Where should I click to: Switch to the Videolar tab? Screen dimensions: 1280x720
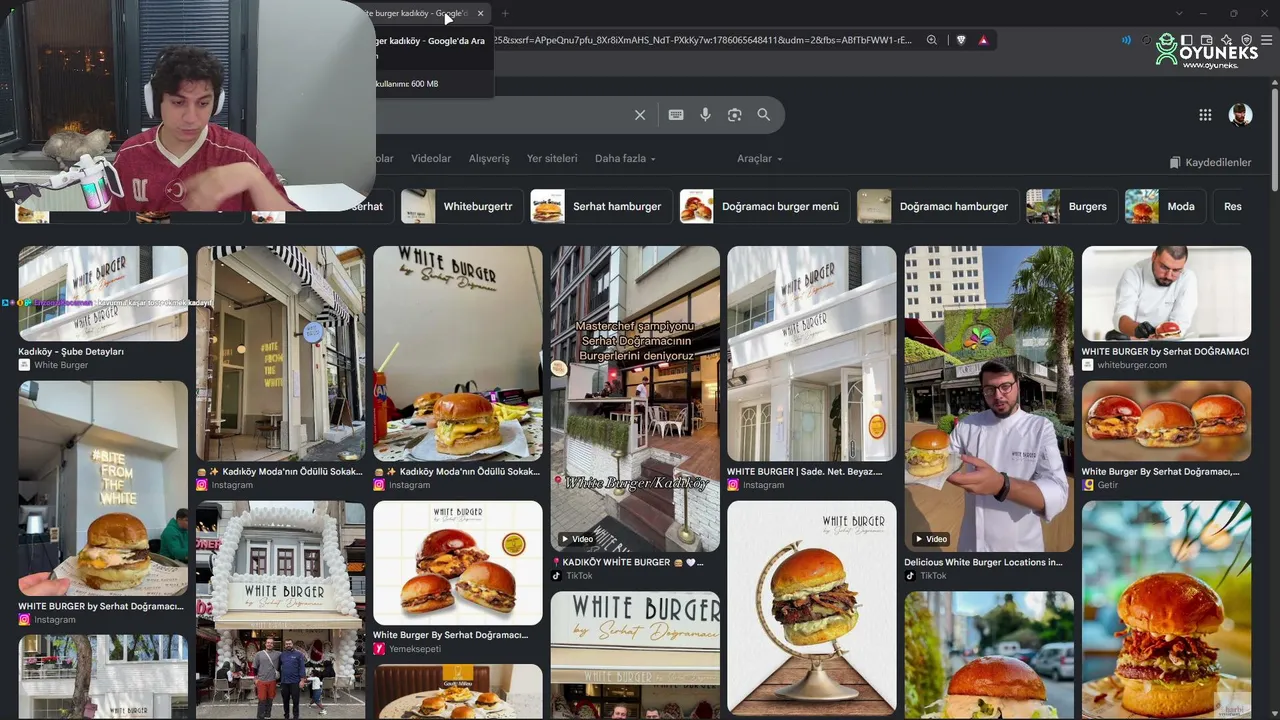click(431, 158)
